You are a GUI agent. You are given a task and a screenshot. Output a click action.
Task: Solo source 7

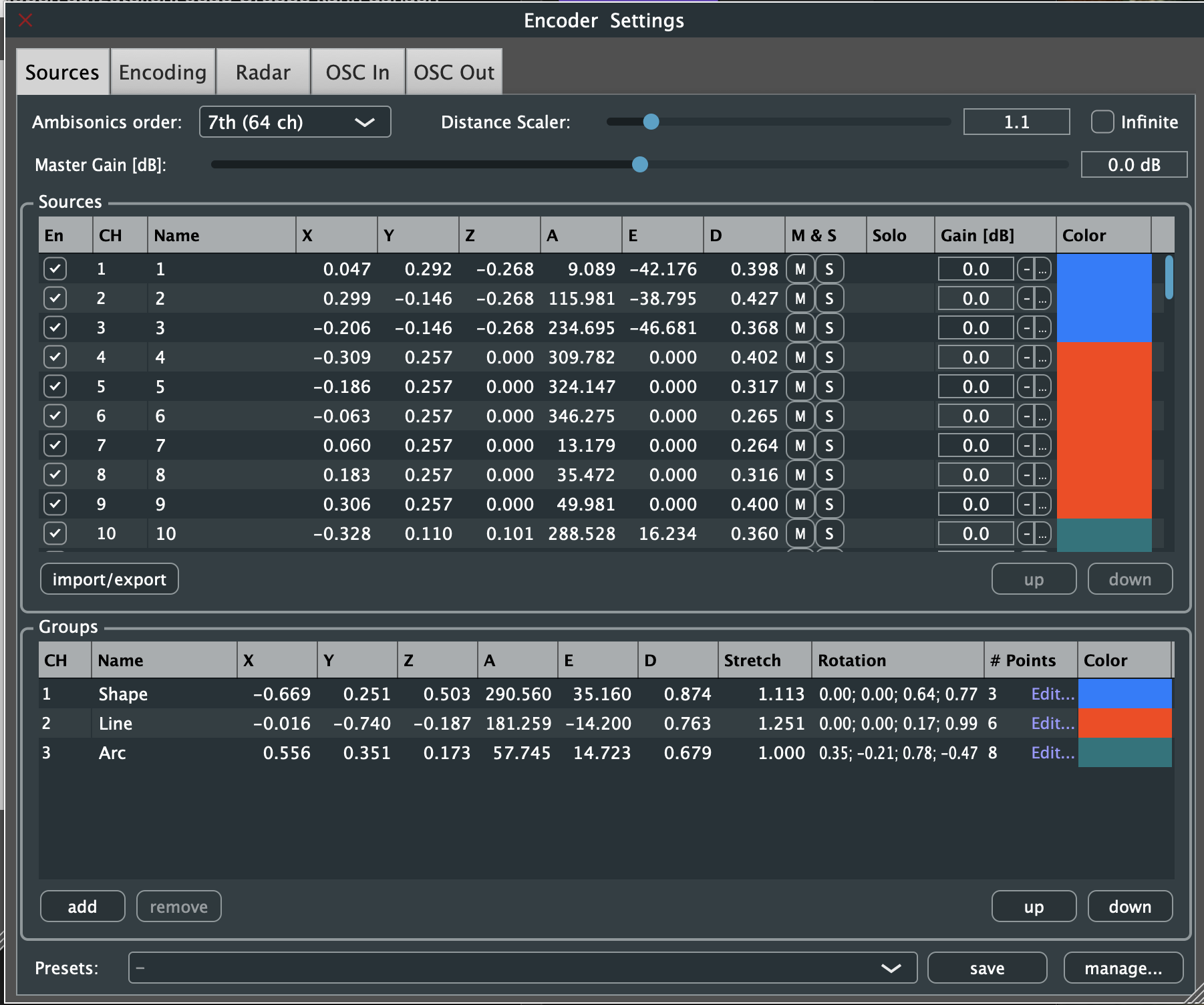[829, 445]
